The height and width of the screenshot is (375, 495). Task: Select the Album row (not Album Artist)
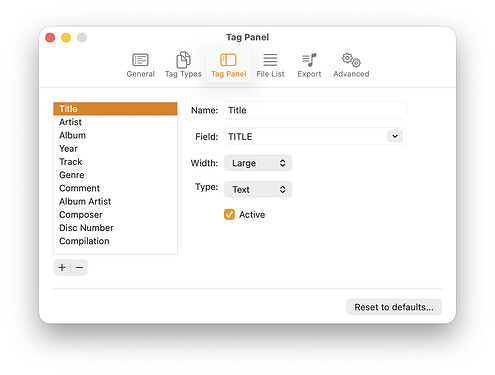[115, 135]
